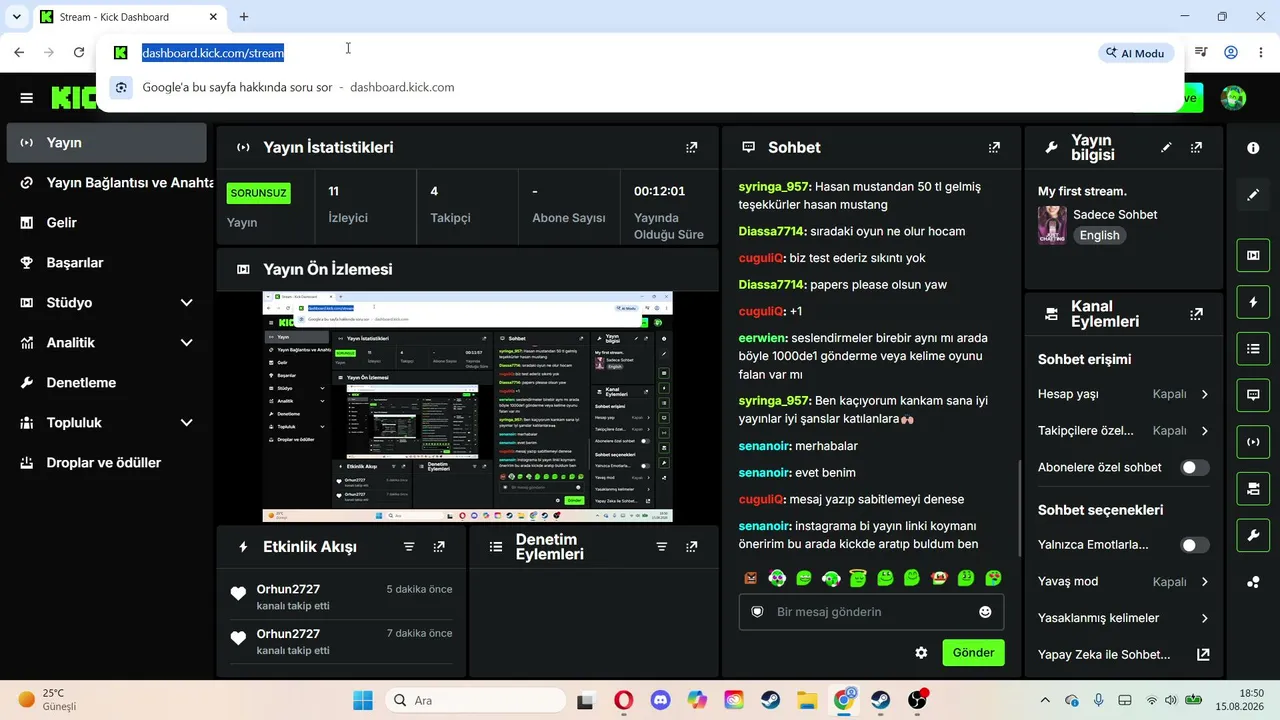The image size is (1280, 720).
Task: Open chat settings gear icon
Action: tap(921, 653)
